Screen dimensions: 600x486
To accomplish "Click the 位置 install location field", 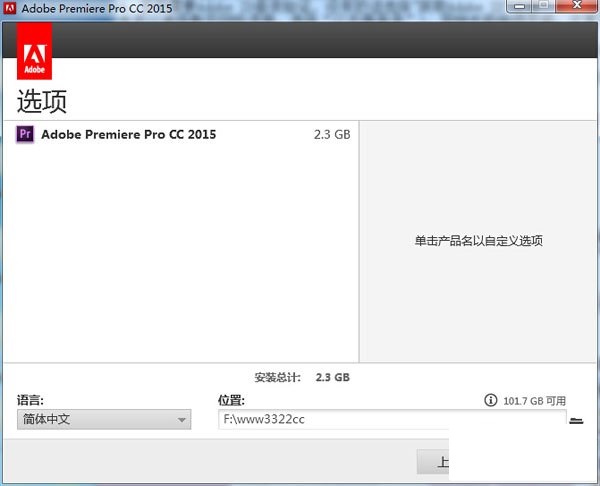I will pos(390,420).
